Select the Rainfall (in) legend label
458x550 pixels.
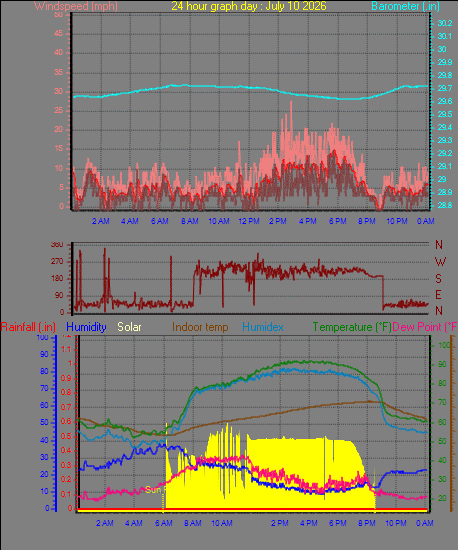point(28,327)
